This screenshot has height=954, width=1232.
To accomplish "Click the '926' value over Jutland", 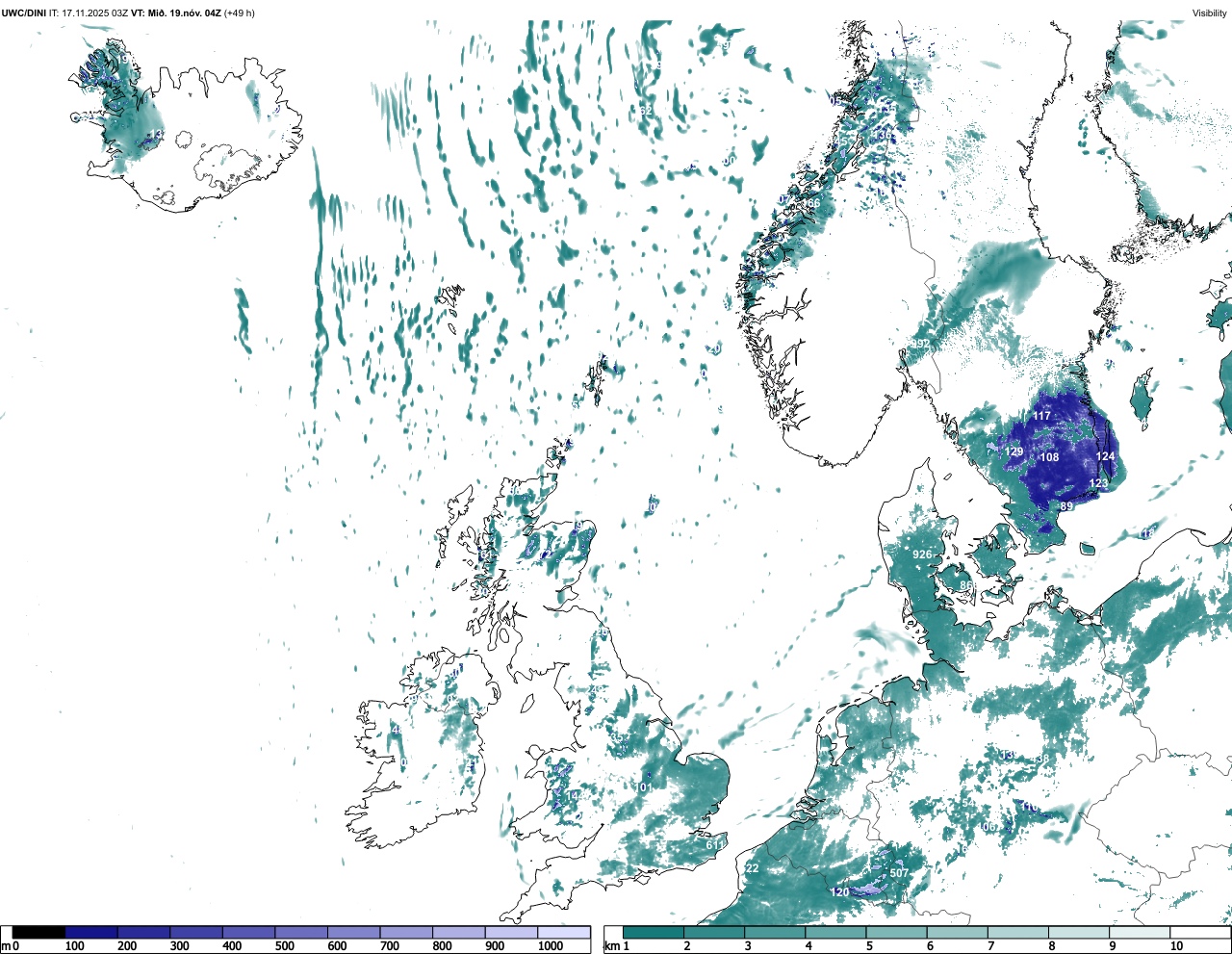I will 922,554.
